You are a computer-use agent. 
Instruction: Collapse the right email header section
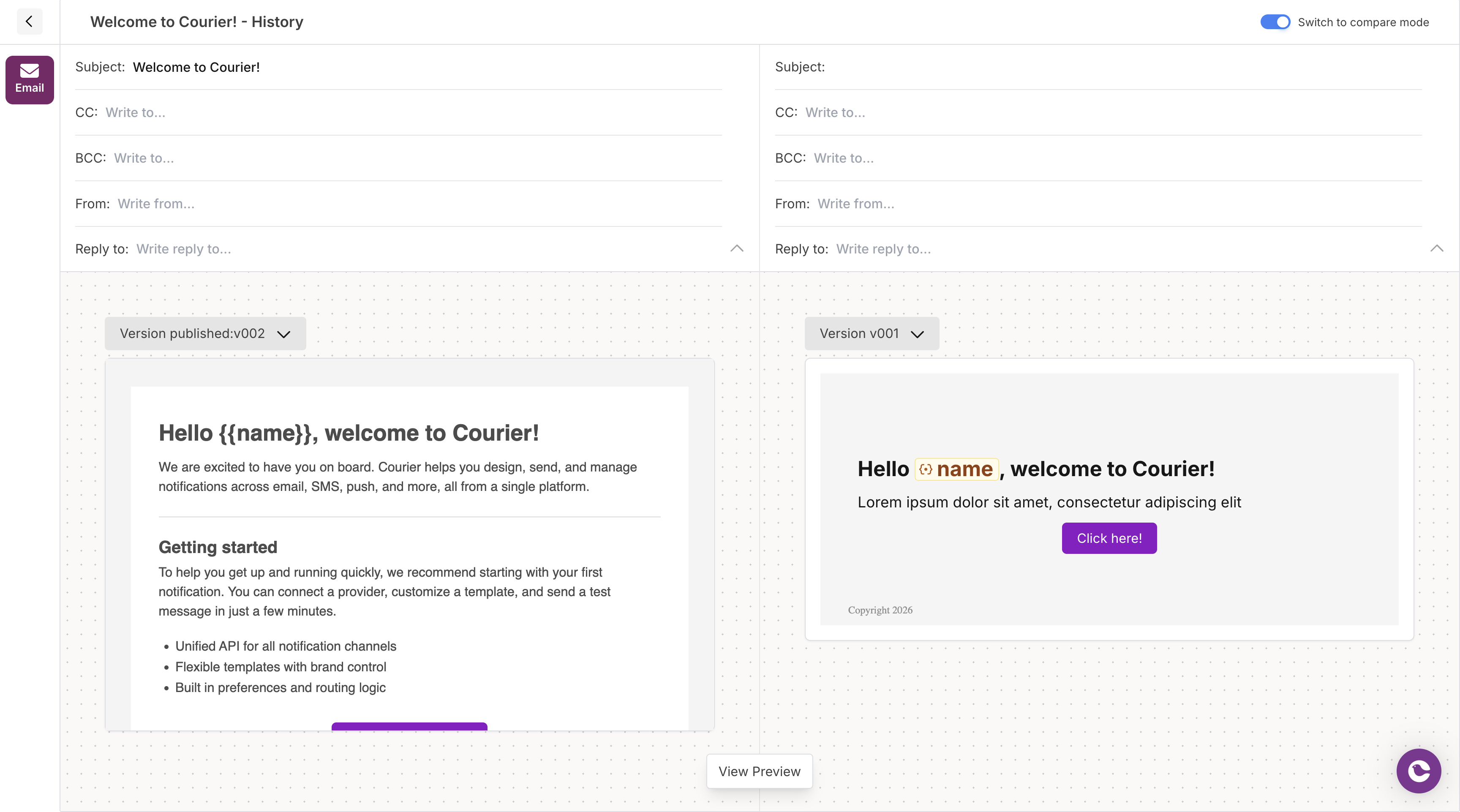(x=1437, y=249)
